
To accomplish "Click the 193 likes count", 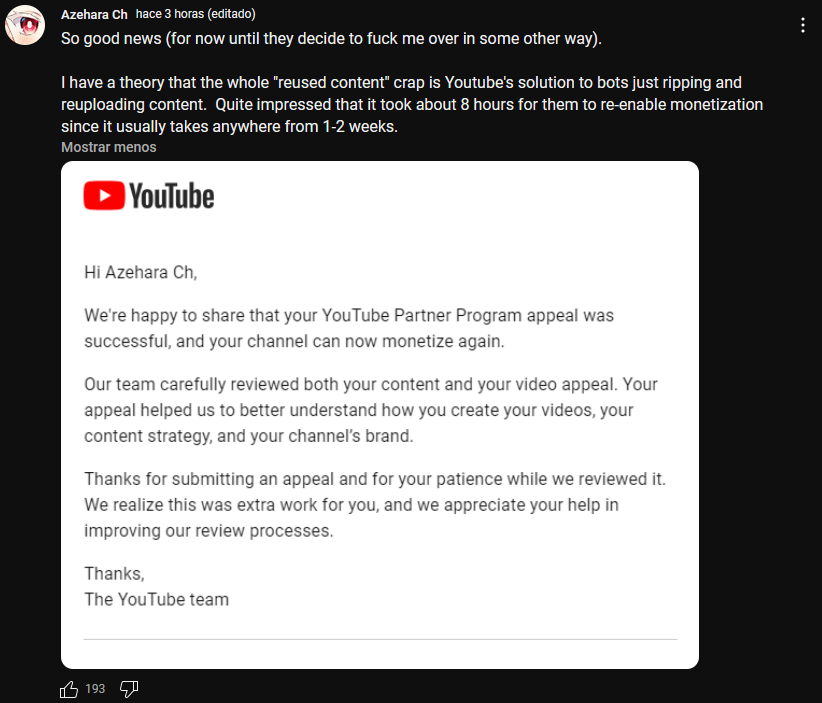I will click(95, 689).
